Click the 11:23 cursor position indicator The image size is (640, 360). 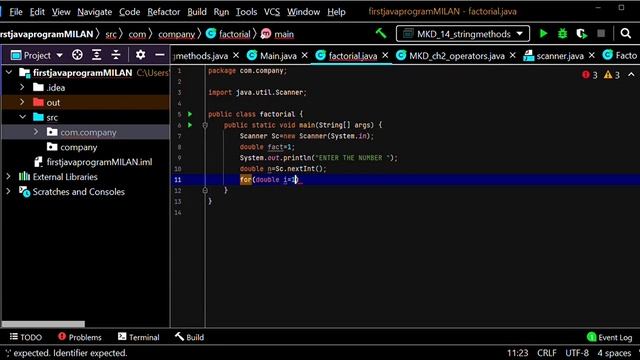pos(518,353)
